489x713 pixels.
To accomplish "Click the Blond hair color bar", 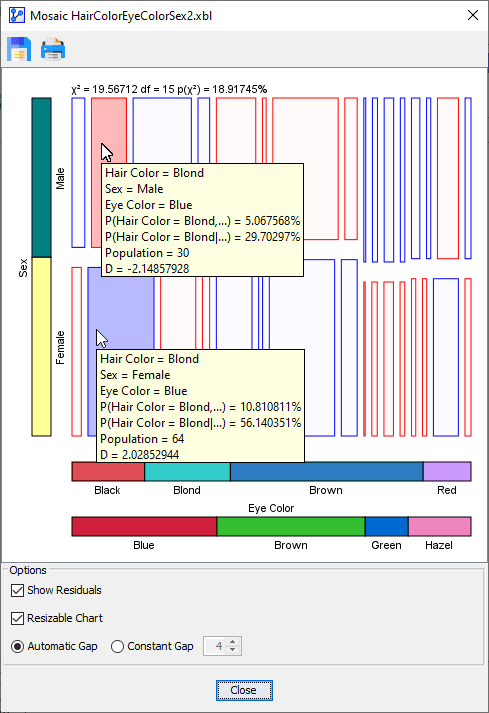I will click(x=187, y=472).
